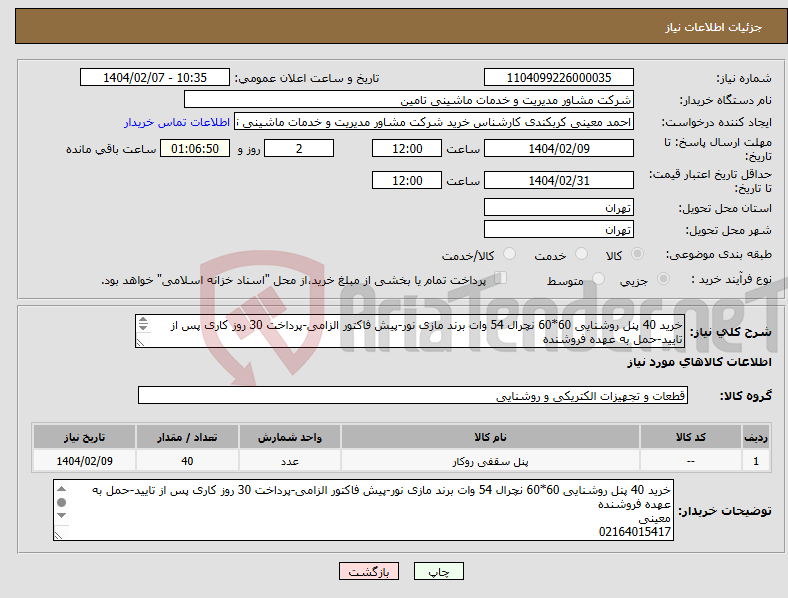The image size is (788, 598).
Task: Click the resize grip of the description box
Action: coord(140,343)
